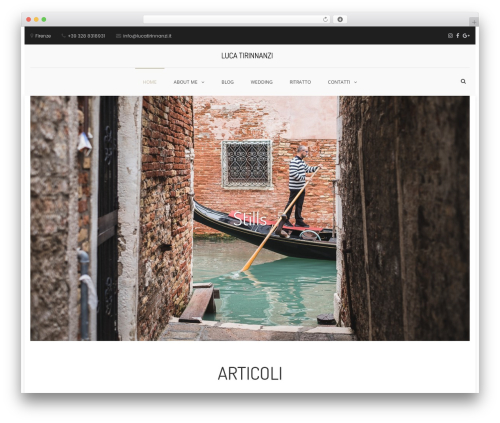Click the search magnifier icon in navigation
This screenshot has height=423, width=500.
(x=463, y=81)
